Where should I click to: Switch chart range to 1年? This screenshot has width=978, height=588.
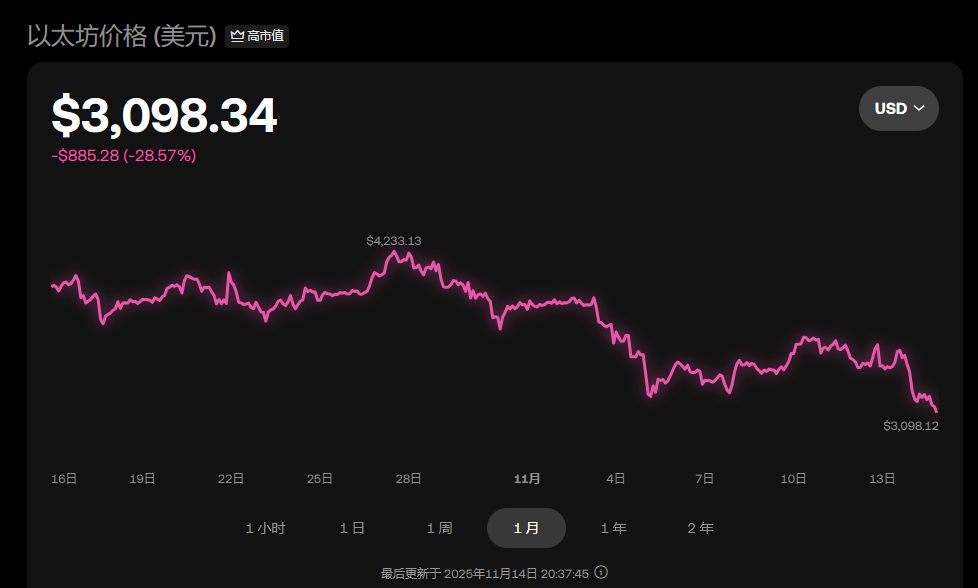(x=613, y=528)
